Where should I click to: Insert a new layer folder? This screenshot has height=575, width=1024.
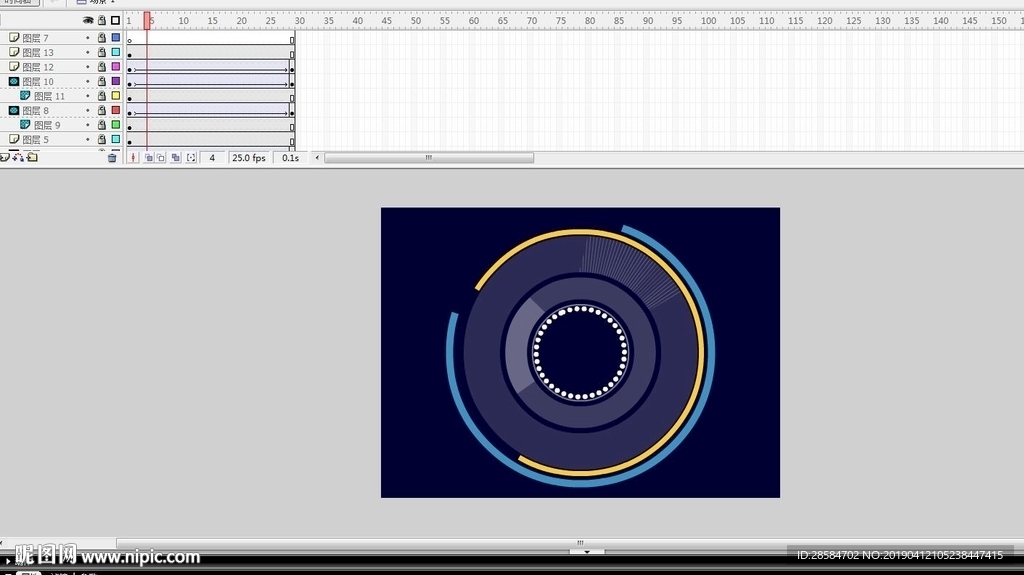click(32, 157)
